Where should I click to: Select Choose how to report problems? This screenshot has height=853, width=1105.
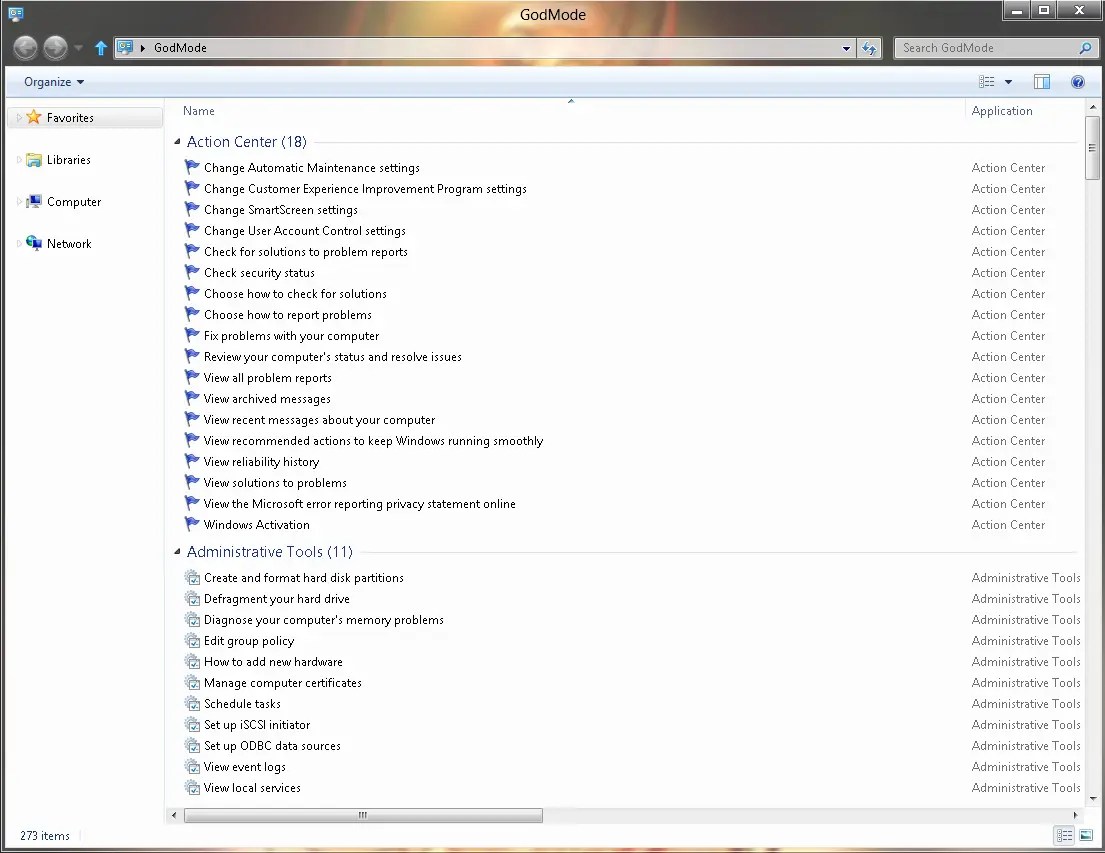(x=288, y=314)
